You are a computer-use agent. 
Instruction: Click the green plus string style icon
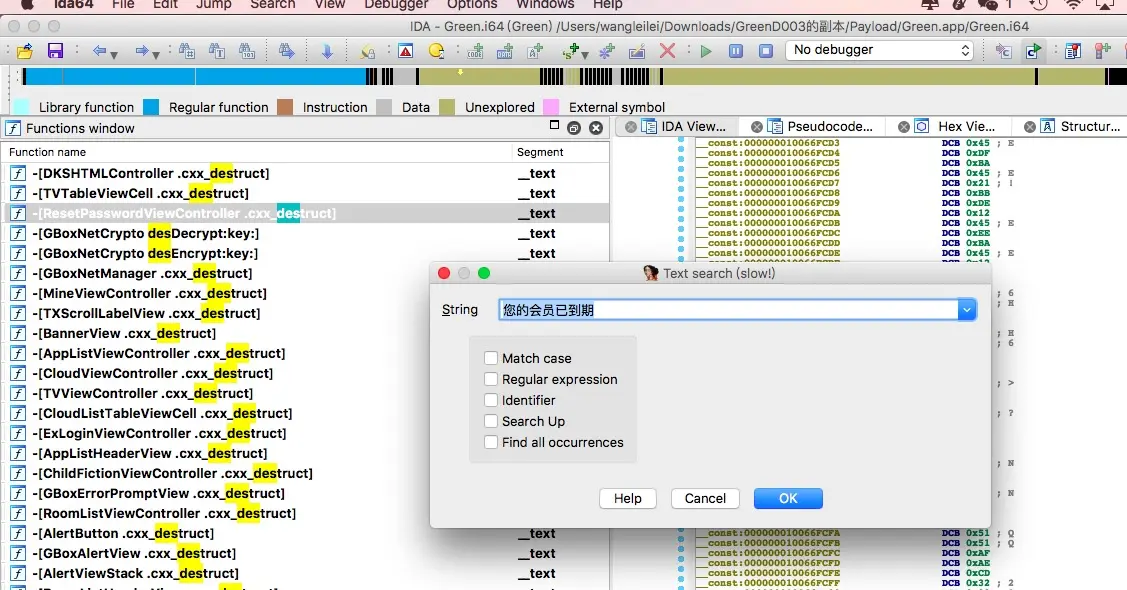571,51
